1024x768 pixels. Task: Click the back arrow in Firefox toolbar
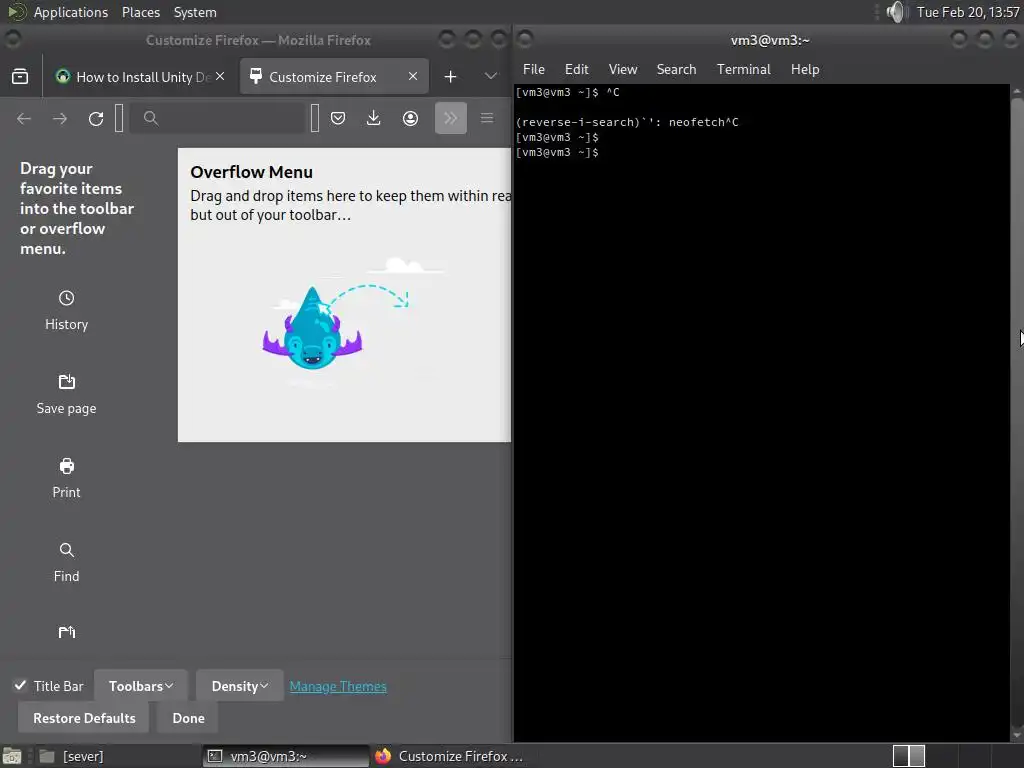(x=24, y=118)
